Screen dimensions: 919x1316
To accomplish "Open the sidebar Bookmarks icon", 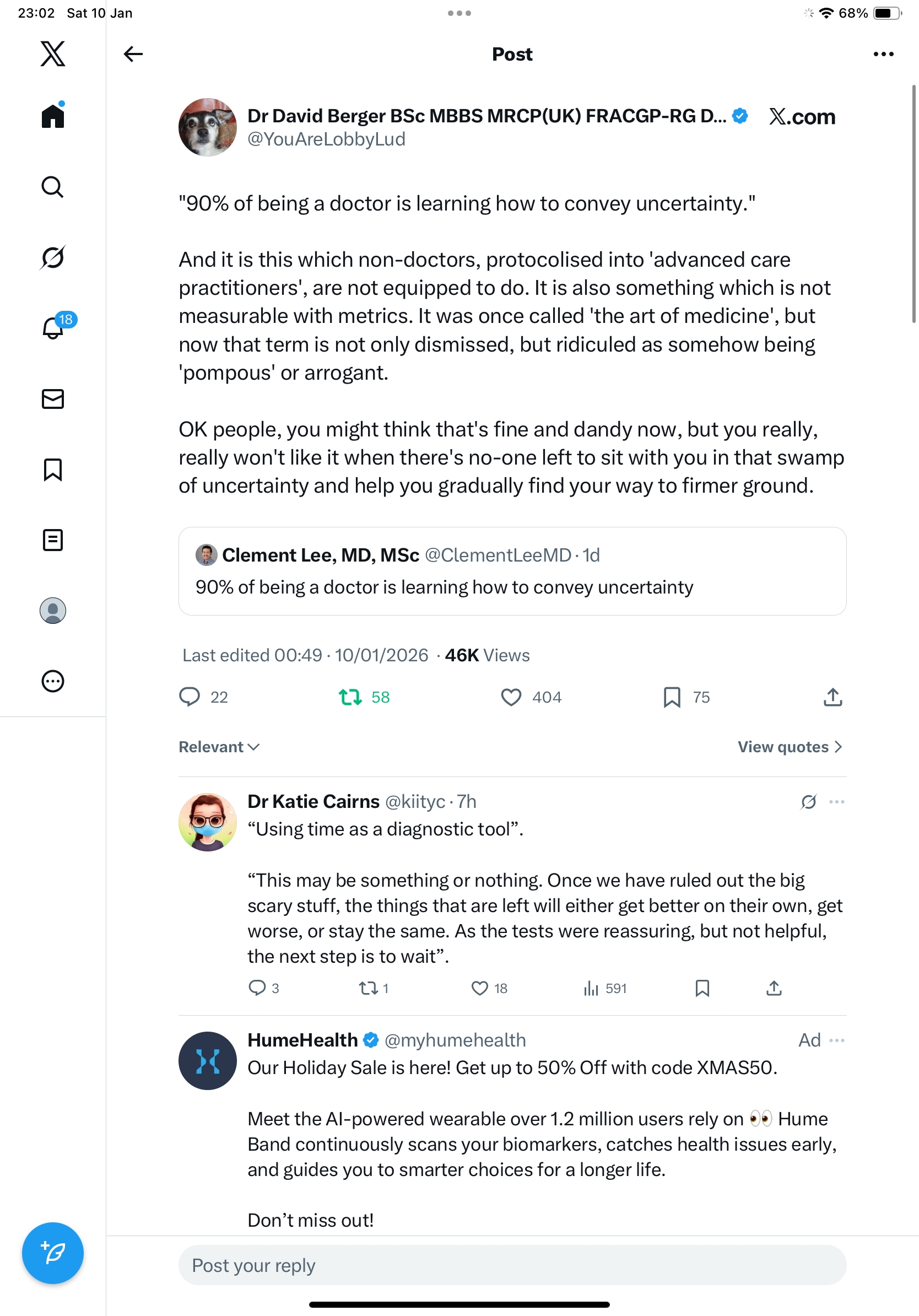I will pyautogui.click(x=53, y=470).
